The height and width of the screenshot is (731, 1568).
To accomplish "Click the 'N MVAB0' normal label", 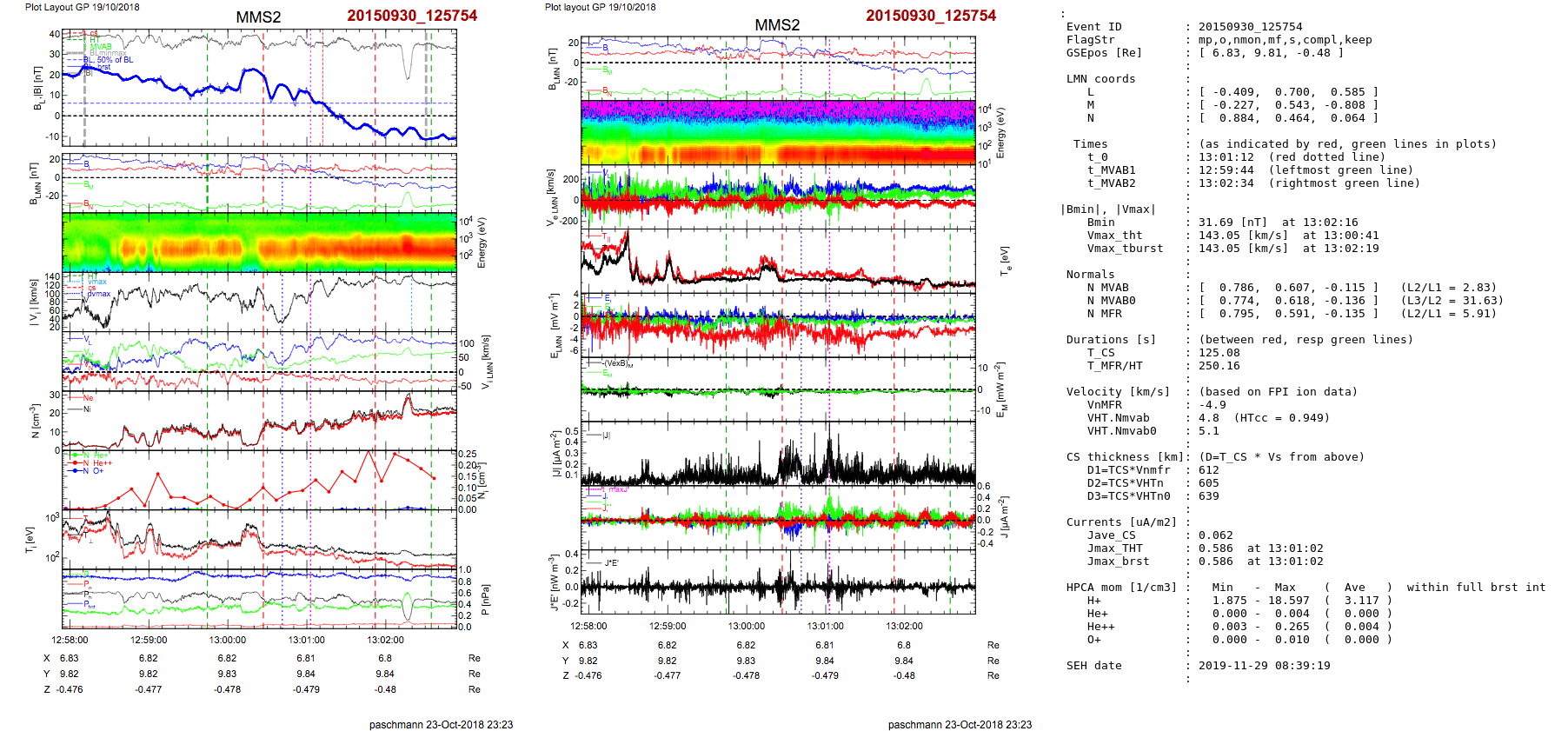I will 1112,301.
